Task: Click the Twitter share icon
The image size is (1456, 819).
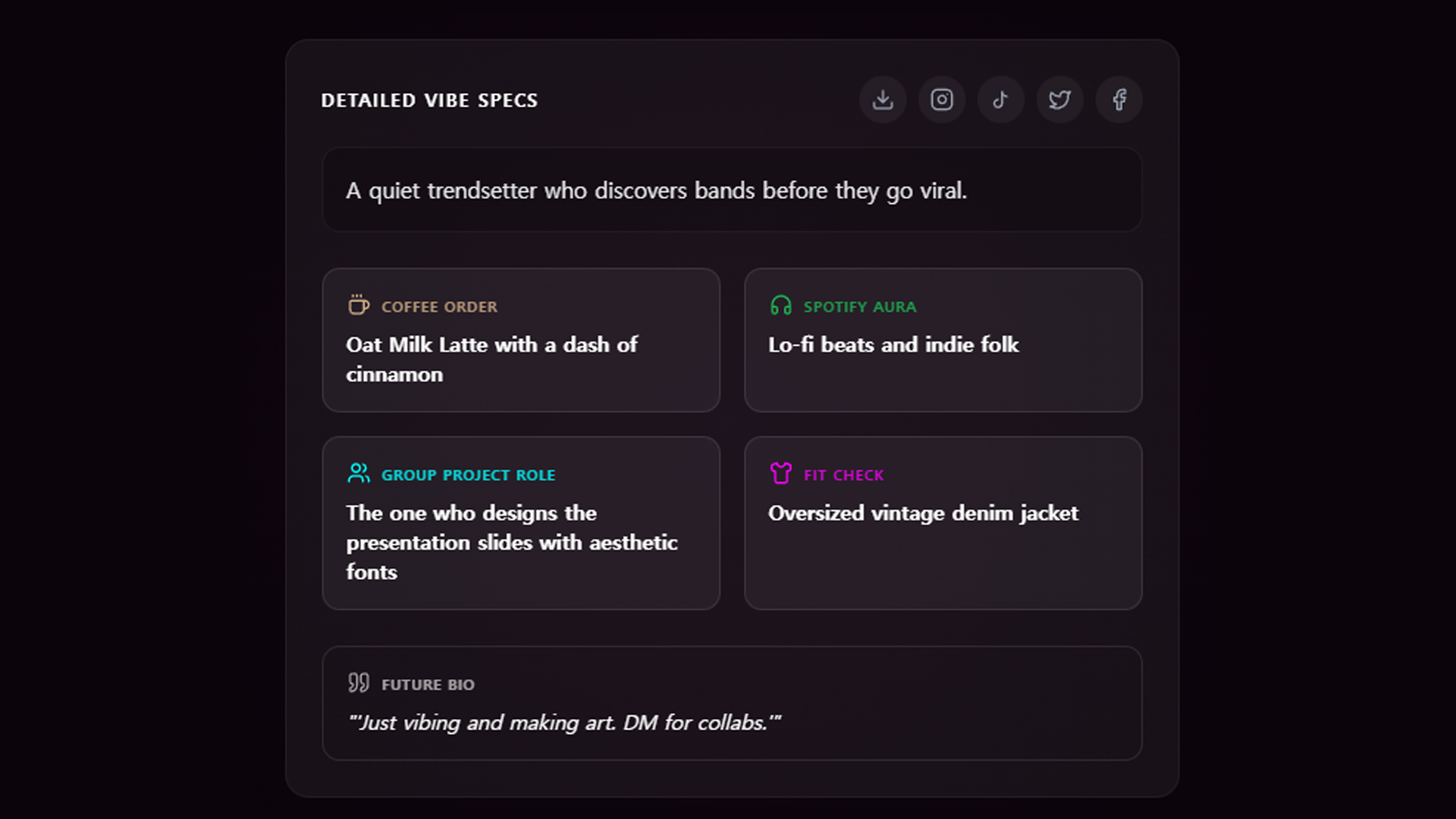Action: [1060, 99]
